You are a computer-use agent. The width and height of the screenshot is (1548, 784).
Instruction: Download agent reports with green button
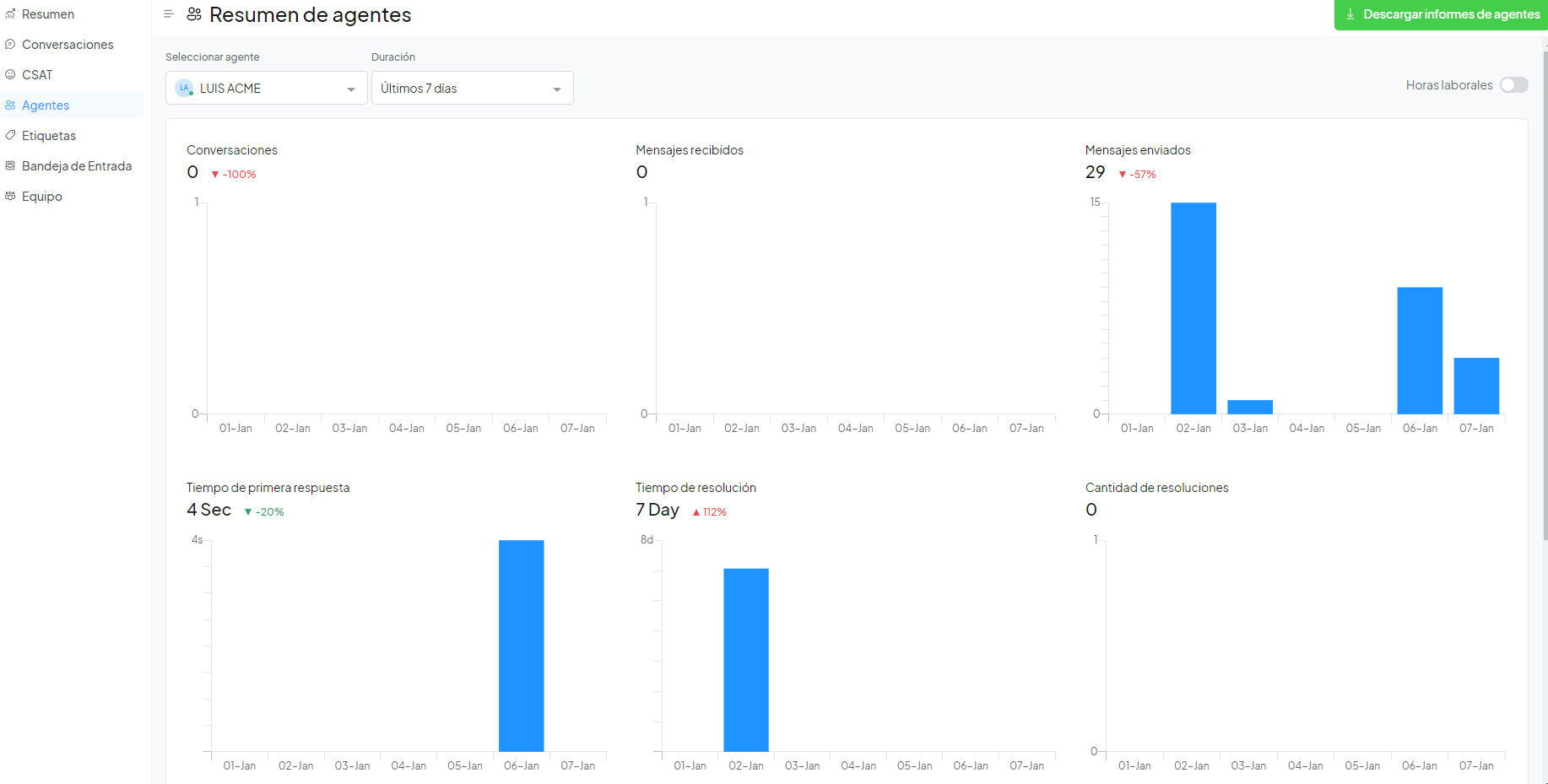pos(1441,14)
